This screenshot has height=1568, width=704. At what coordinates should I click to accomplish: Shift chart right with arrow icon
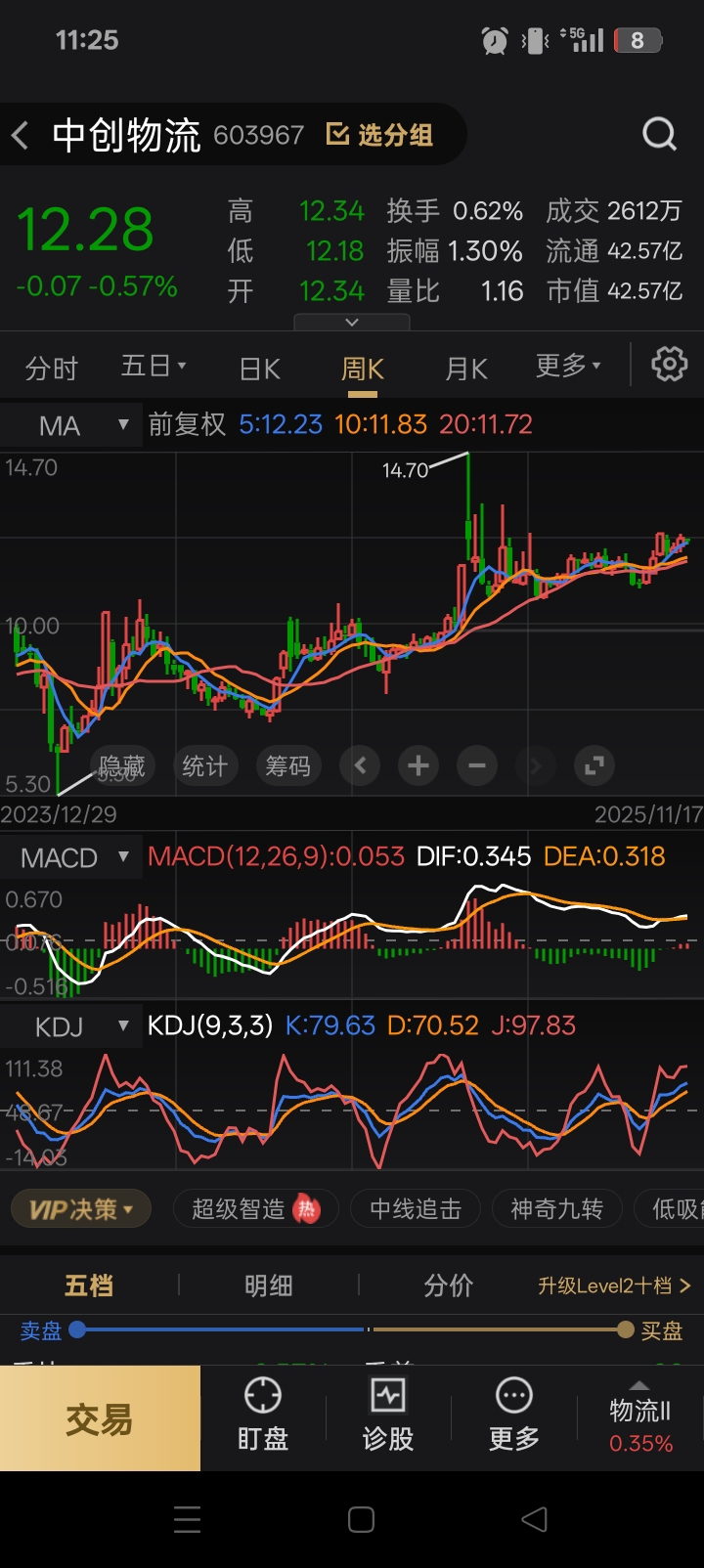(535, 765)
